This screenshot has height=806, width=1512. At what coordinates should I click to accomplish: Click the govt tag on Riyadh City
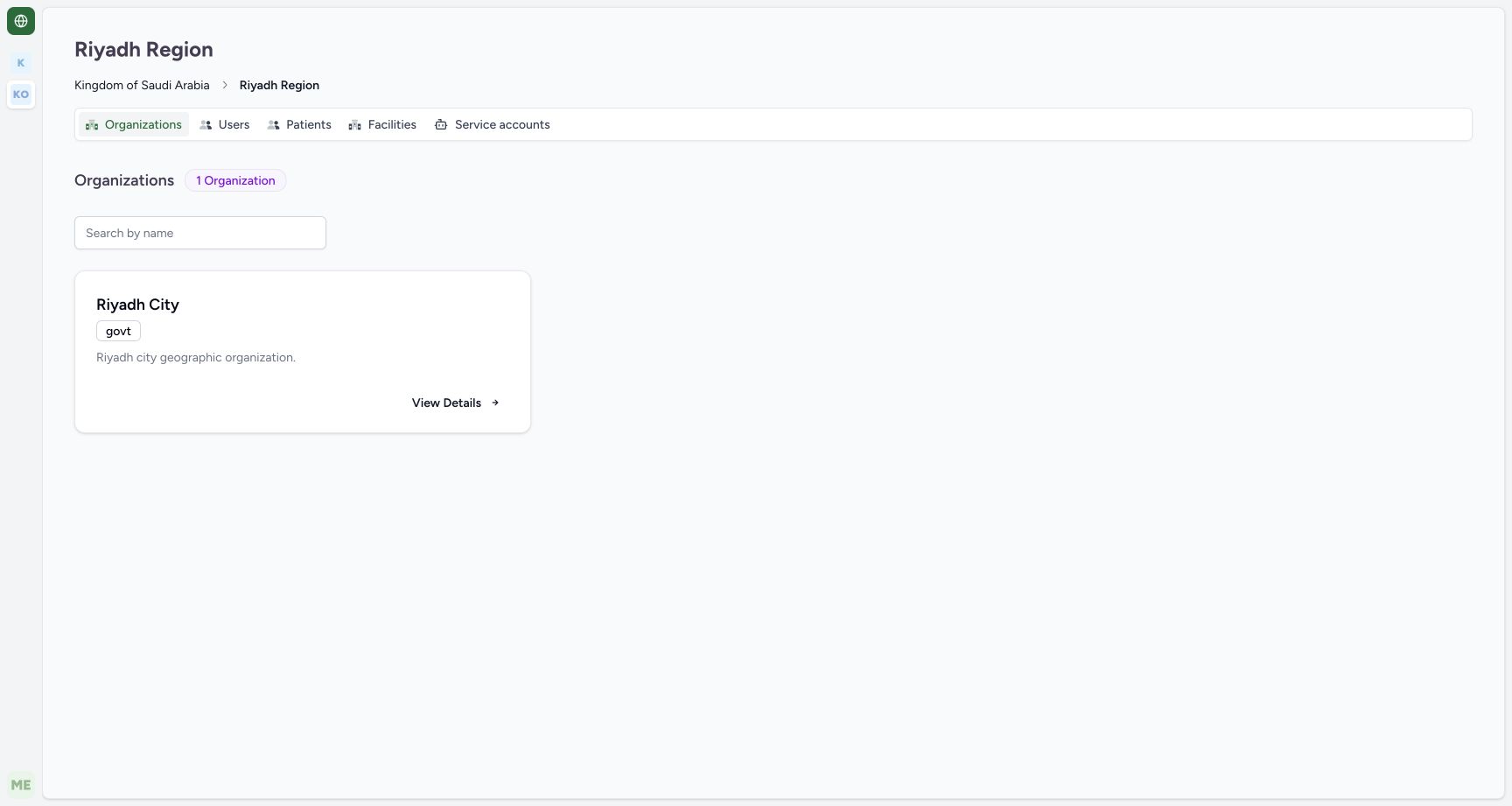(x=118, y=331)
